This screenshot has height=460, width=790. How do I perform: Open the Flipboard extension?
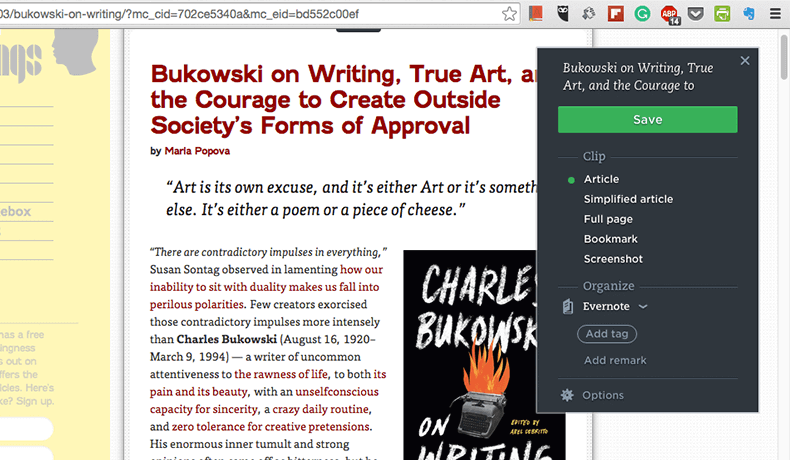(616, 14)
